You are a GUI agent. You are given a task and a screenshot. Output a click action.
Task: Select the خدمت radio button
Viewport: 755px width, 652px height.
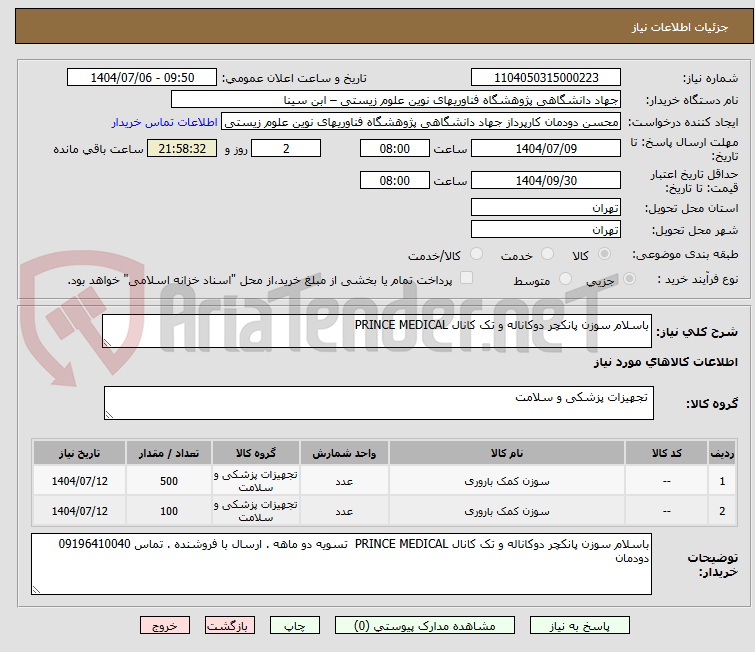tap(547, 253)
